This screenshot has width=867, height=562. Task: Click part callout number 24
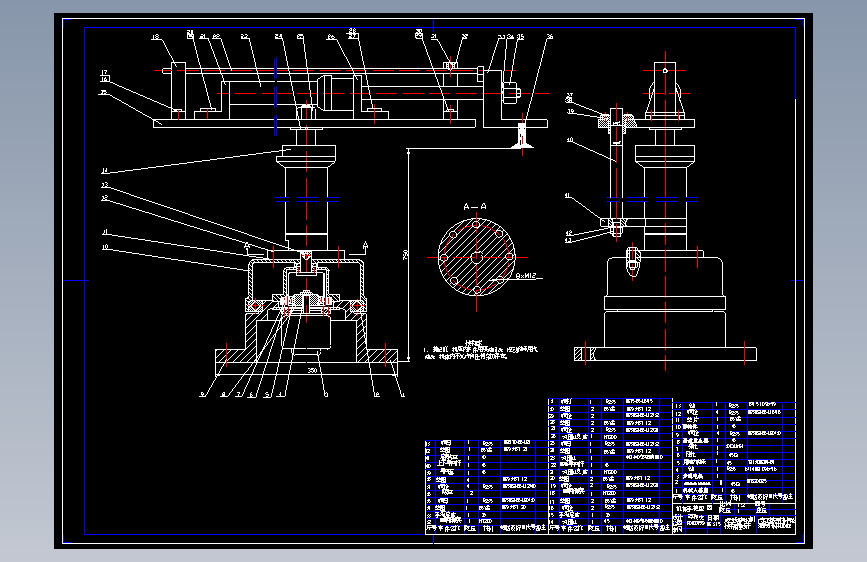point(279,37)
